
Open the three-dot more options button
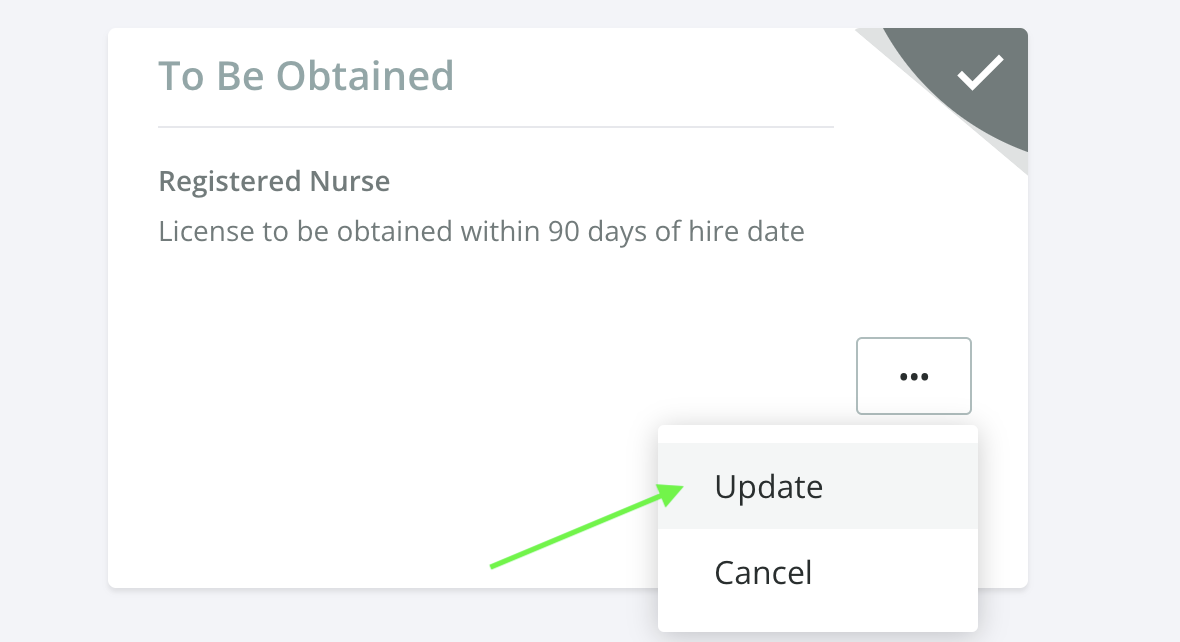914,376
